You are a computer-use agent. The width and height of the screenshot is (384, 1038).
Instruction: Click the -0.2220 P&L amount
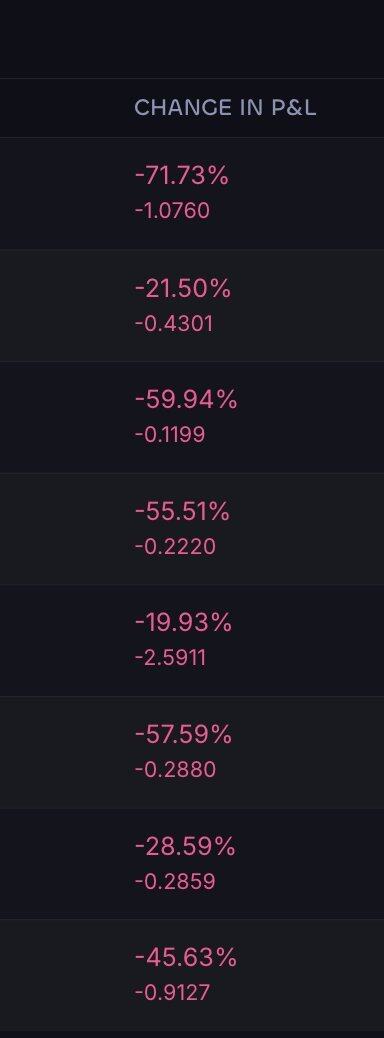pos(175,547)
